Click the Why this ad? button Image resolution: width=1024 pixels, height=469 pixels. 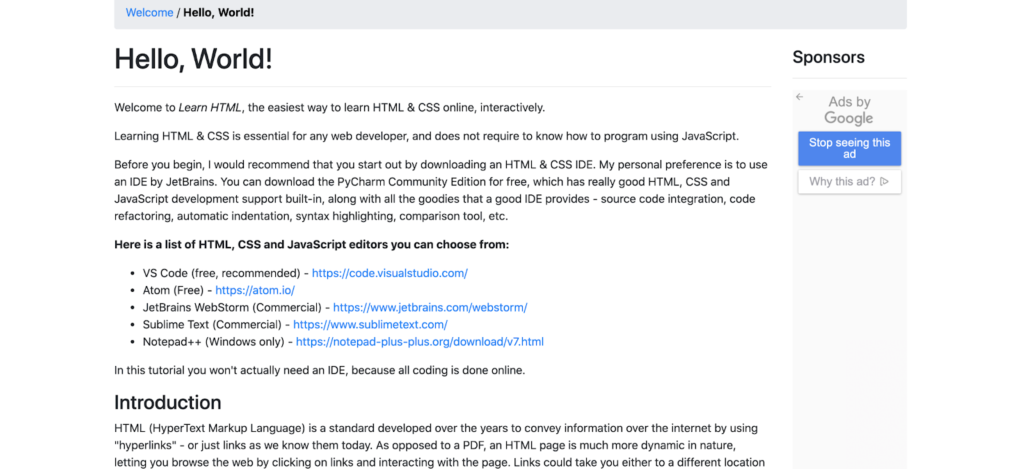[x=849, y=182]
